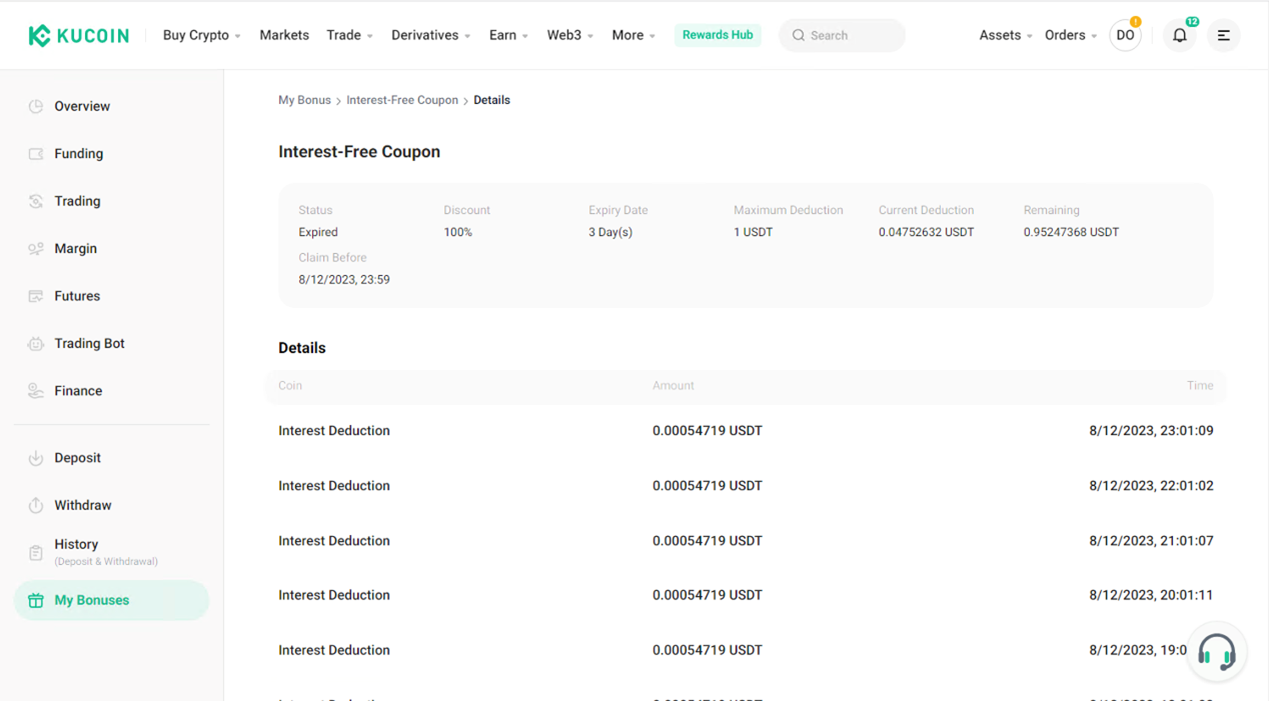The width and height of the screenshot is (1269, 701).
Task: Go to Deposit in the sidebar
Action: [111, 458]
